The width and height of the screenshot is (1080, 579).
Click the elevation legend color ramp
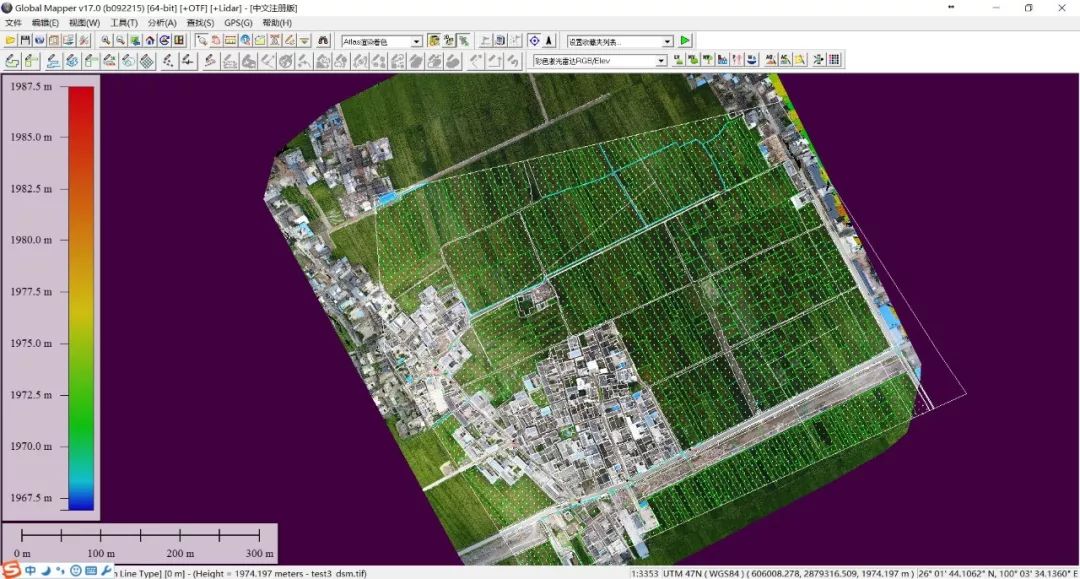[81, 297]
